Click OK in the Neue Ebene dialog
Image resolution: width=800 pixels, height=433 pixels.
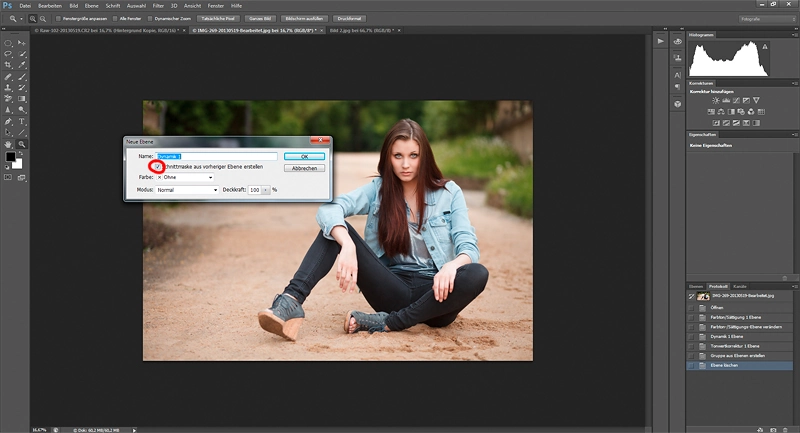[304, 157]
